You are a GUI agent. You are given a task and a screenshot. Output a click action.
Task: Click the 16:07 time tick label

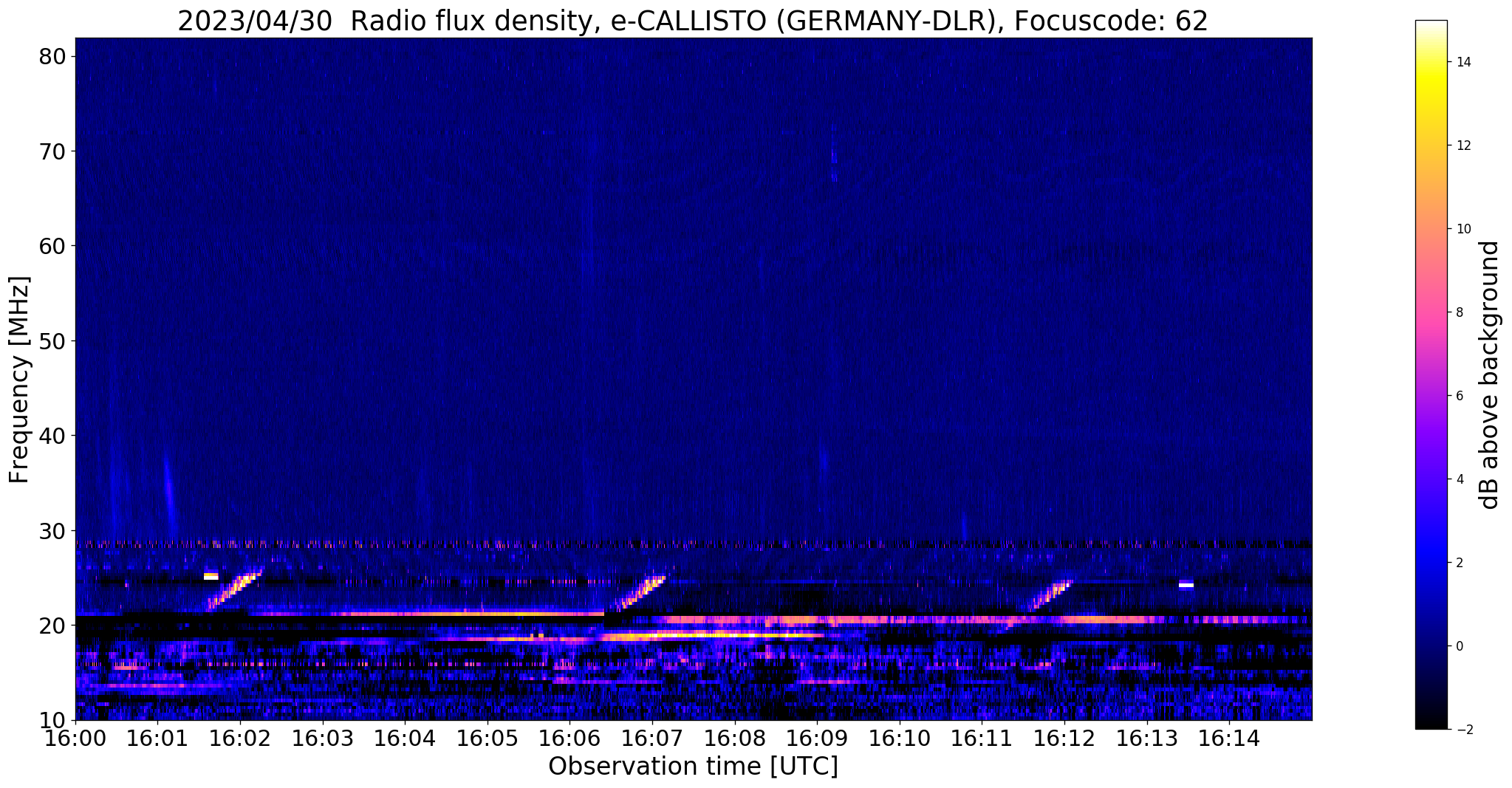click(x=652, y=738)
